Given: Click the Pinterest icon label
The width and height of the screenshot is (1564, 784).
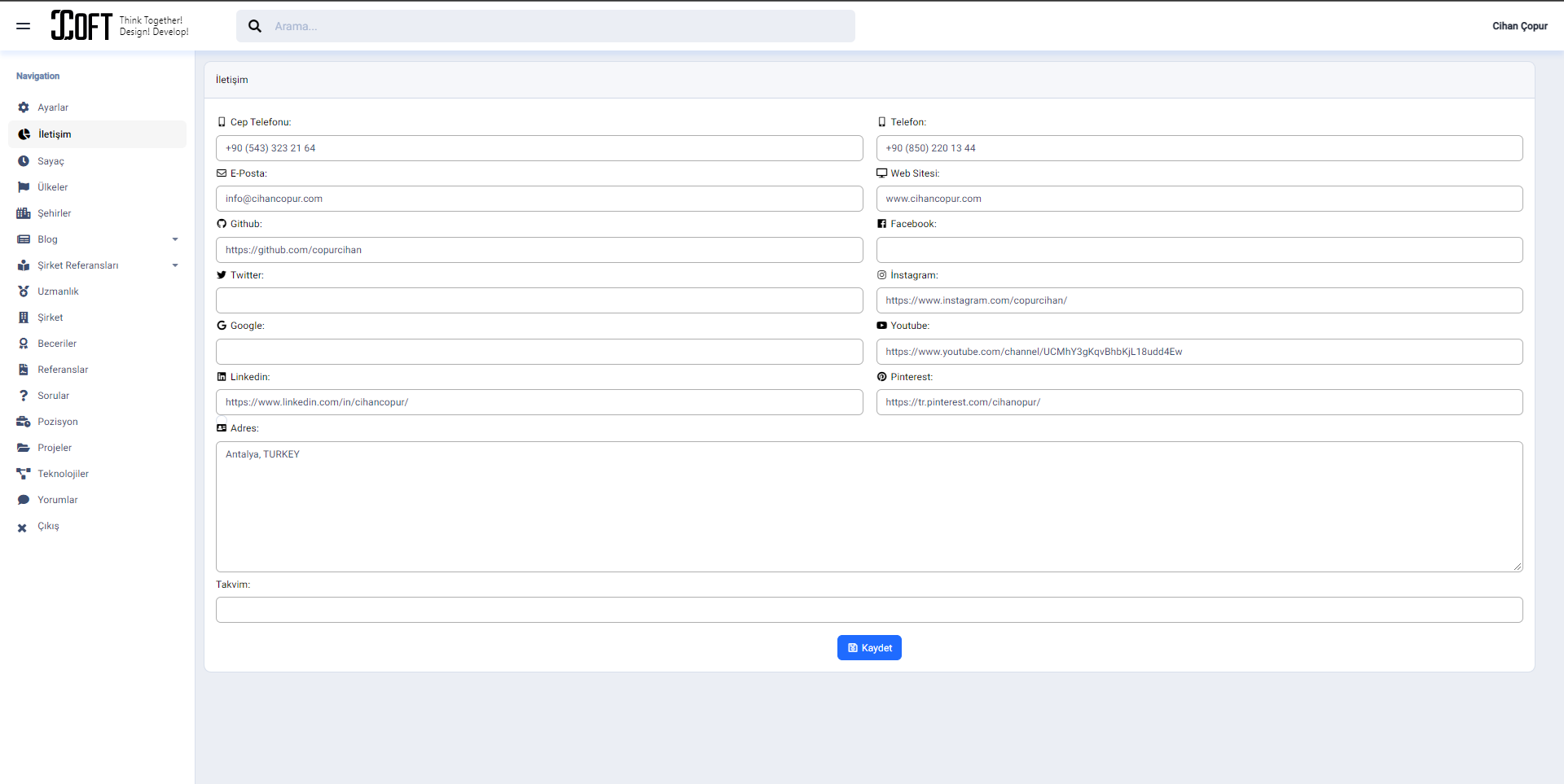Looking at the screenshot, I should (x=881, y=376).
